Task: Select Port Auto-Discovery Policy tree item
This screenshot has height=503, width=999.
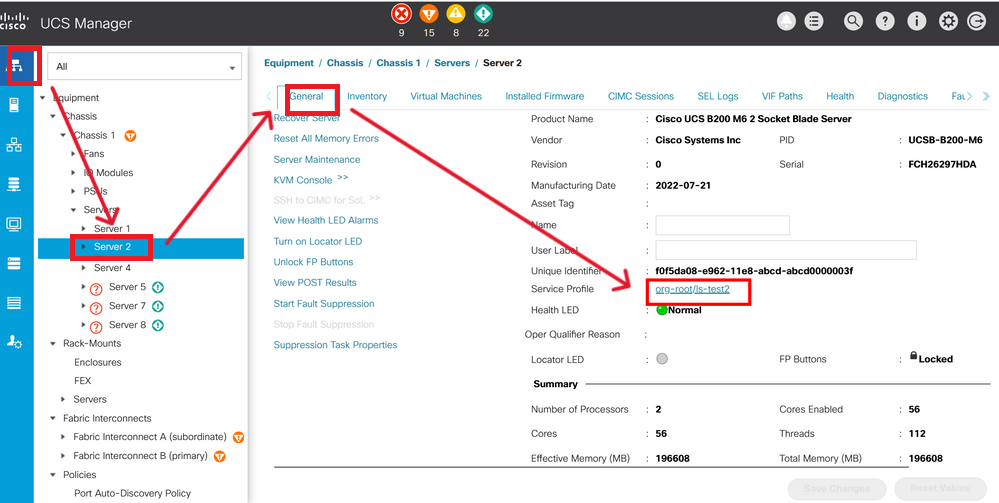Action: click(x=133, y=493)
